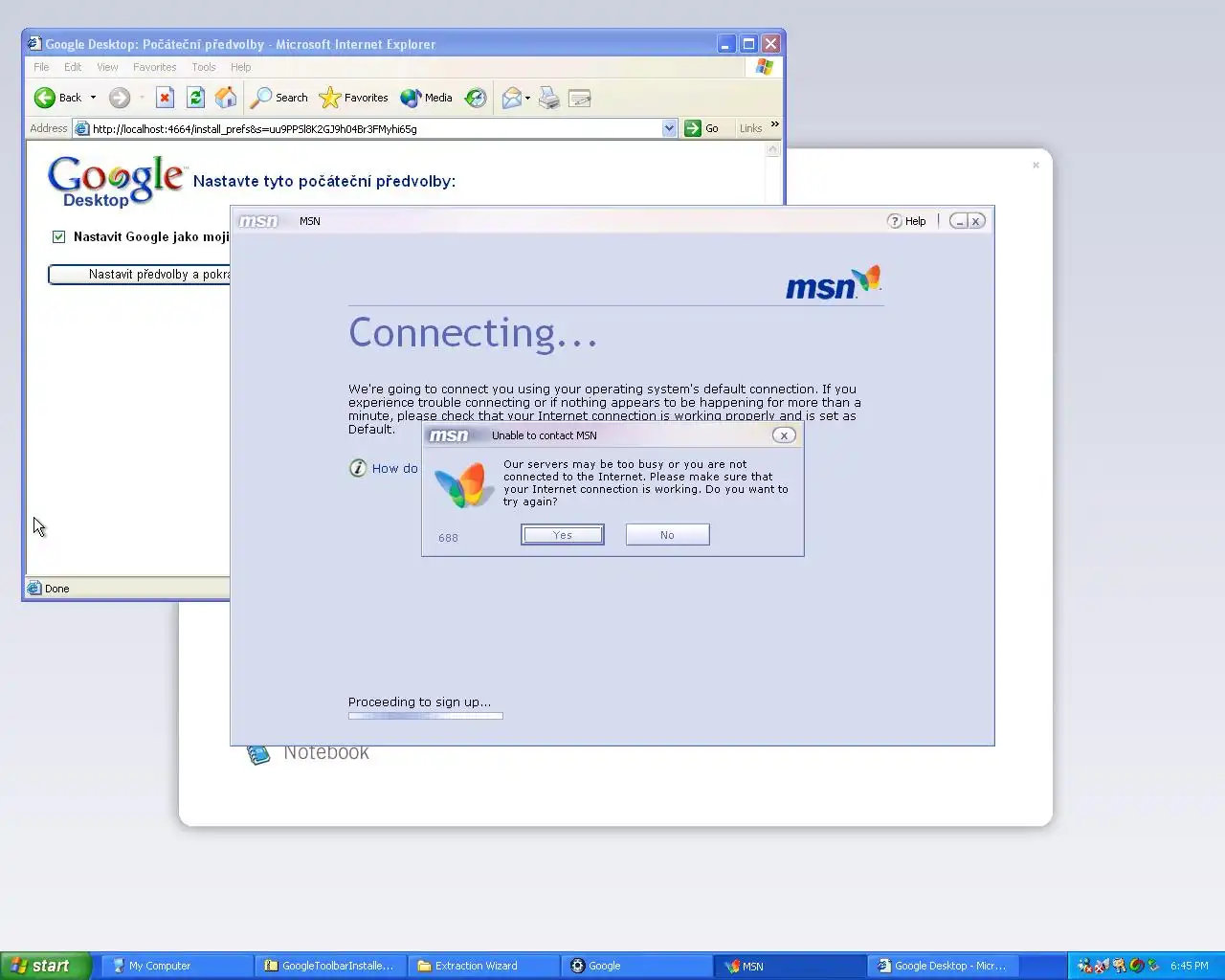
Task: Click 'Nastavit předvolby a pokra' button
Action: pos(140,275)
